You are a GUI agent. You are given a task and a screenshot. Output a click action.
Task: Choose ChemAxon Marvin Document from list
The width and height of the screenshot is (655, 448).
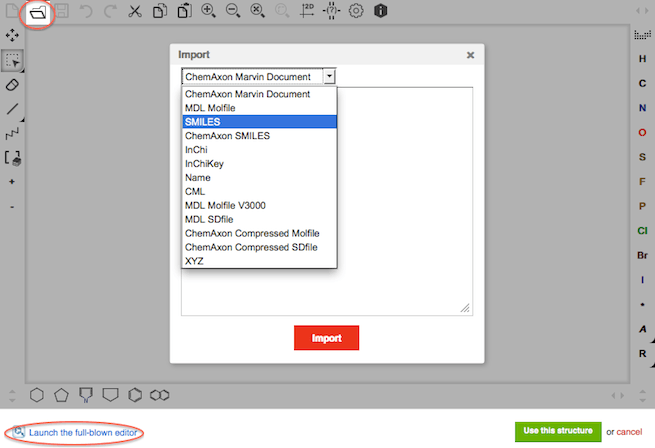point(259,94)
